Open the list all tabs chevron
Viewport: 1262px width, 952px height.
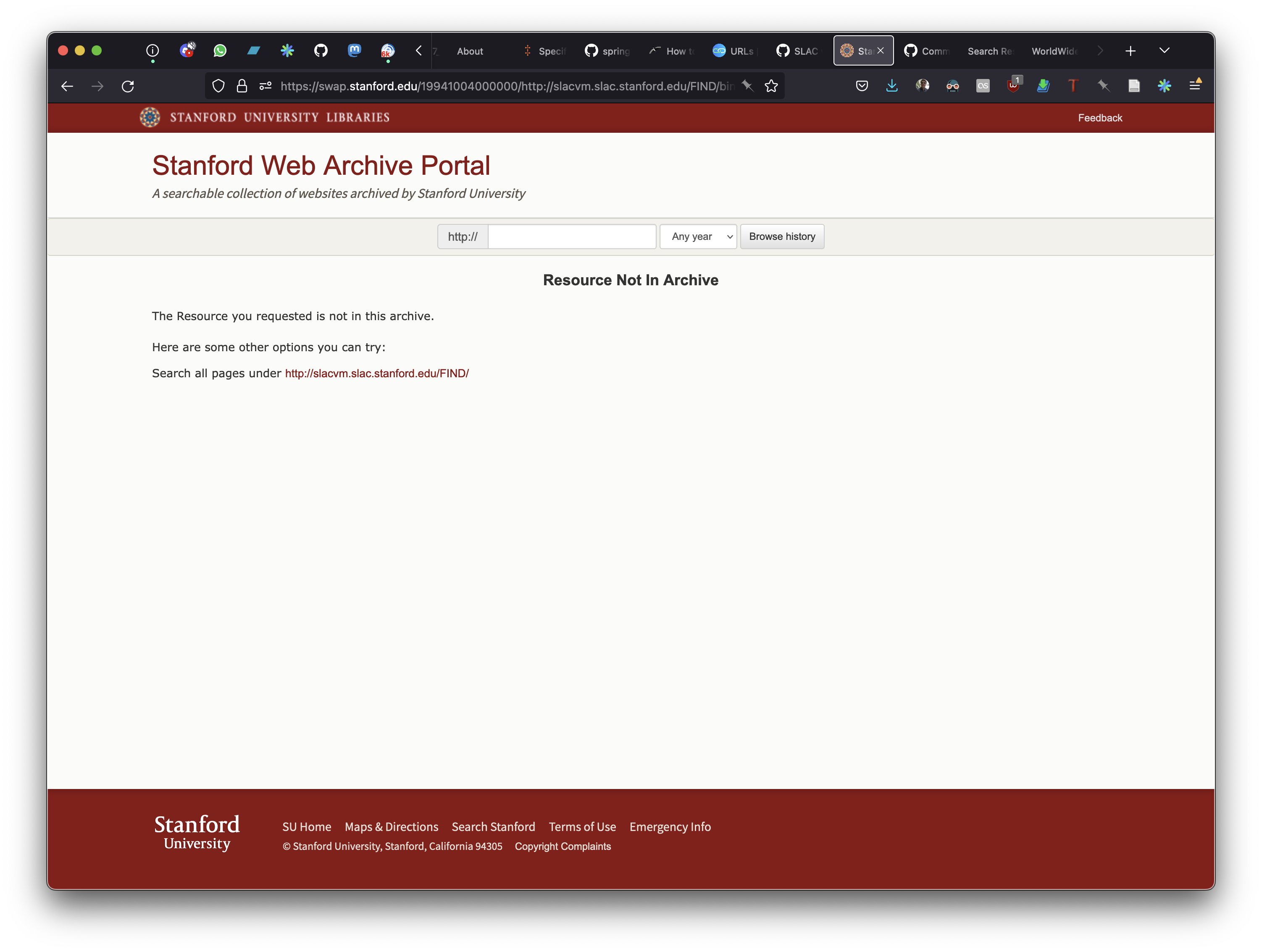click(1165, 51)
